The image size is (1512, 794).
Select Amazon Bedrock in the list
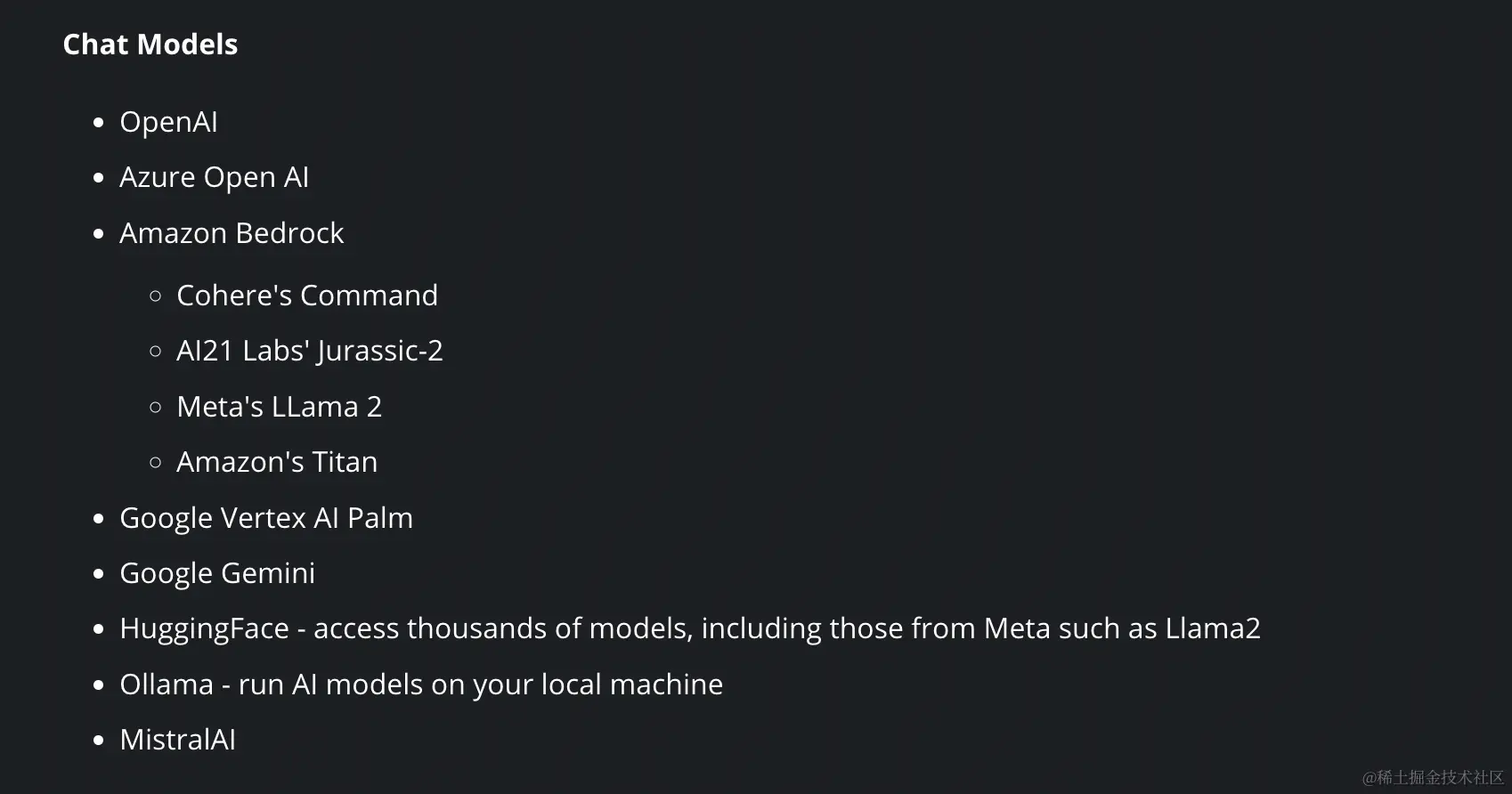pyautogui.click(x=232, y=233)
